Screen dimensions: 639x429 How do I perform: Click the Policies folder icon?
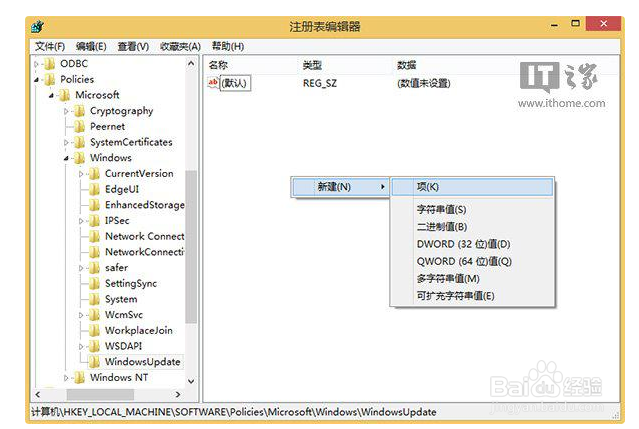click(x=49, y=79)
